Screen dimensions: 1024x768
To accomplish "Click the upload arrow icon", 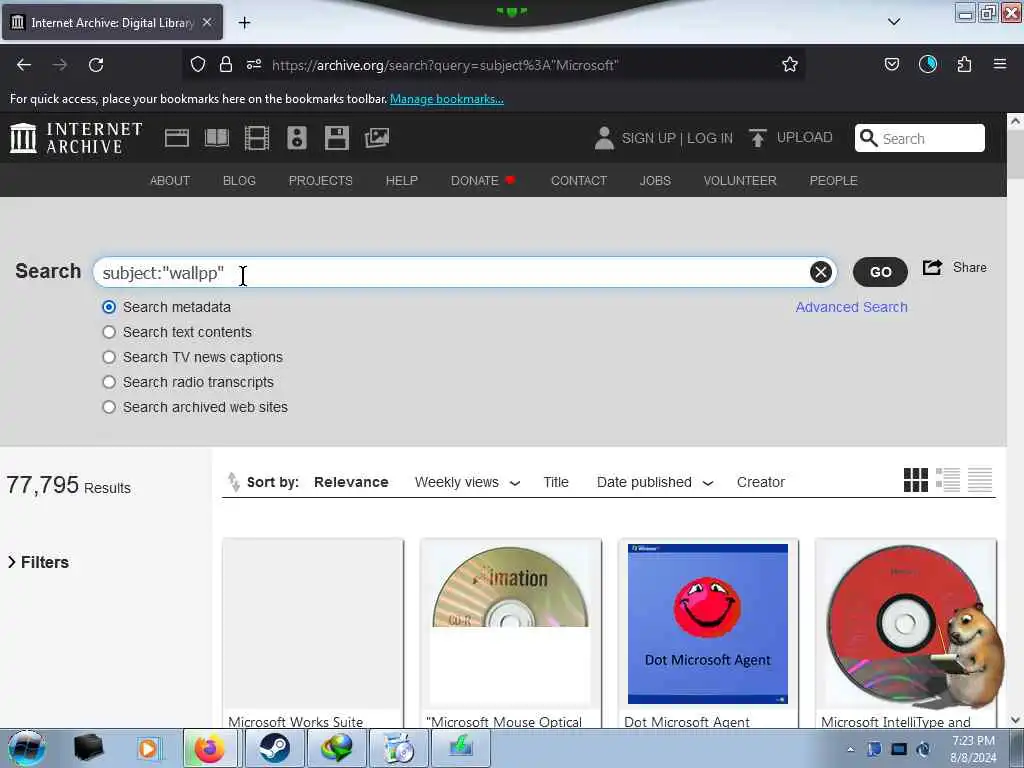I will click(x=758, y=138).
